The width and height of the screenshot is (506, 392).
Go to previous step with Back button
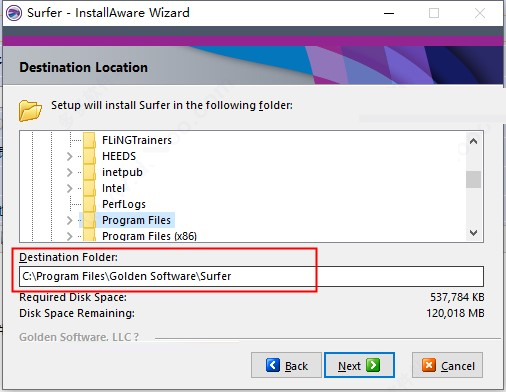(x=286, y=365)
